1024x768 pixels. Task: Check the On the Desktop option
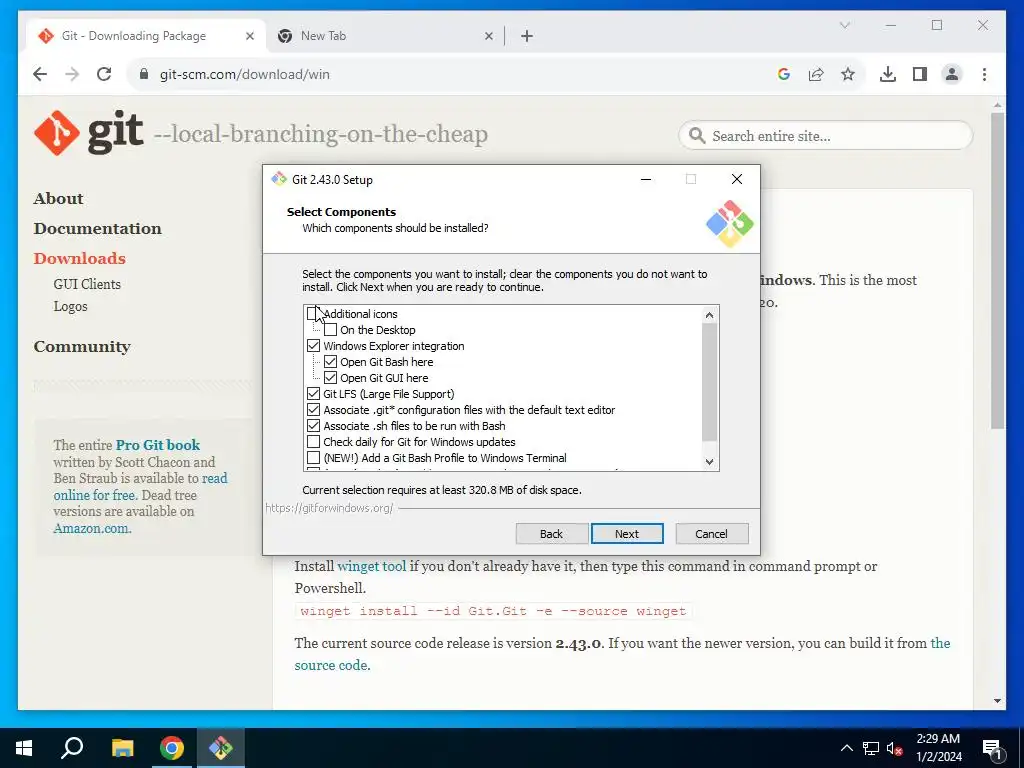330,330
